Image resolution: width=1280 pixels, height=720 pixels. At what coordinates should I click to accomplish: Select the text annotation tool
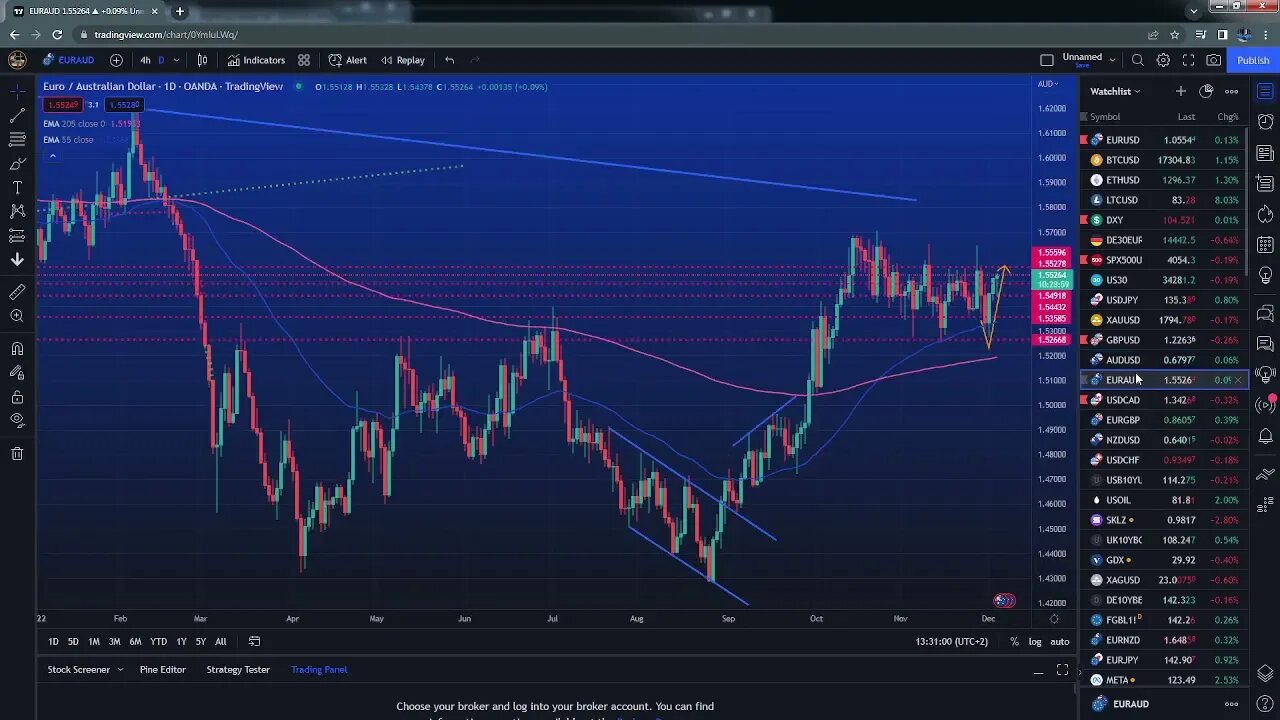click(17, 188)
